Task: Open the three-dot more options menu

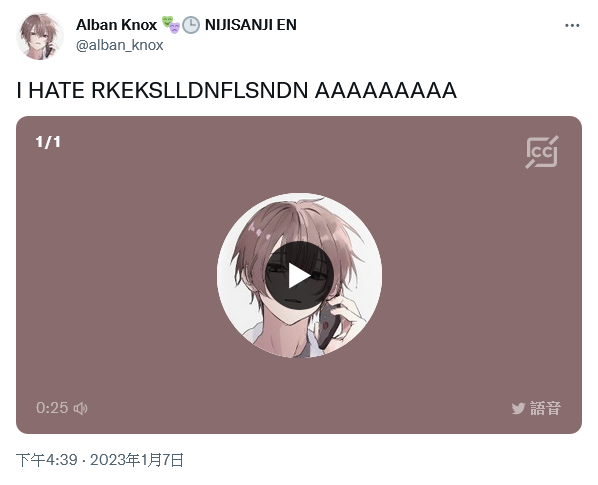Action: point(572,26)
